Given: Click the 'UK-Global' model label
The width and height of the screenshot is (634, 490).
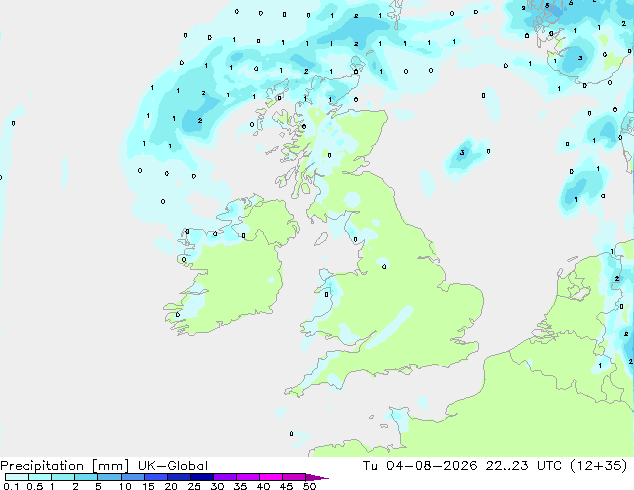Looking at the screenshot, I should pos(173,466).
